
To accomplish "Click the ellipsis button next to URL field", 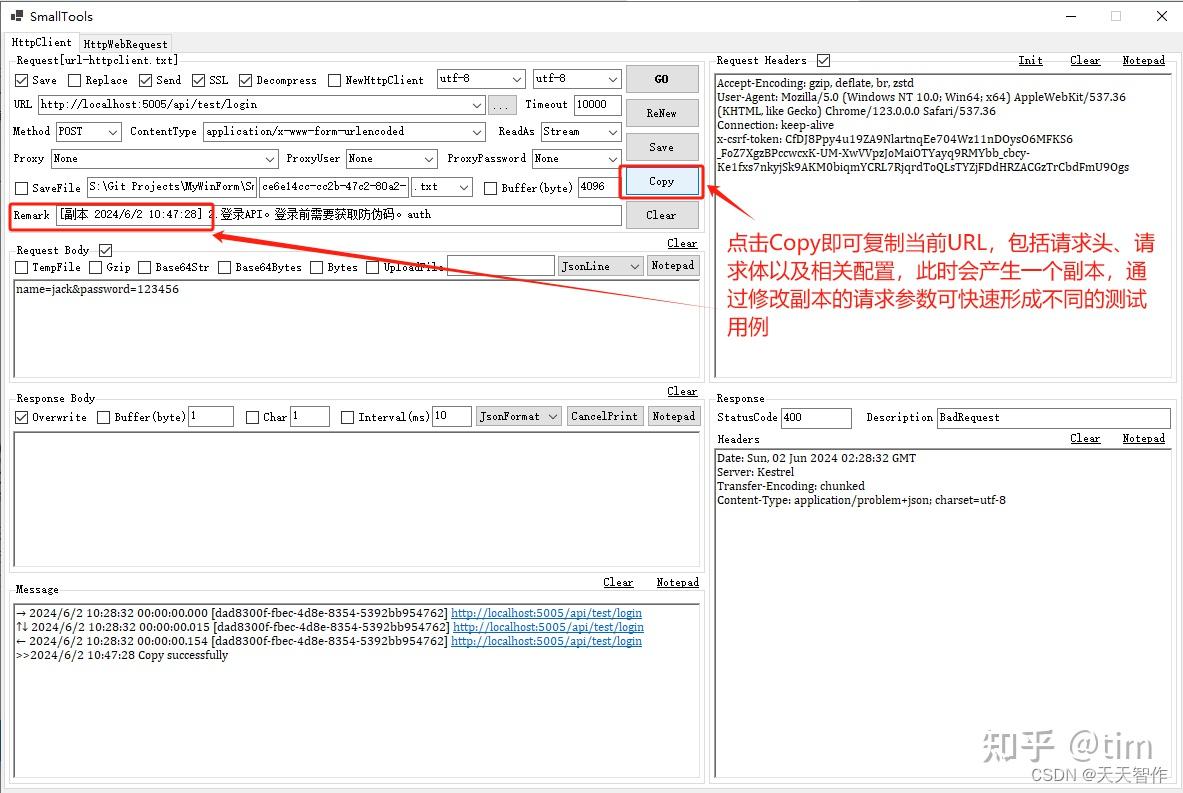I will [x=502, y=104].
